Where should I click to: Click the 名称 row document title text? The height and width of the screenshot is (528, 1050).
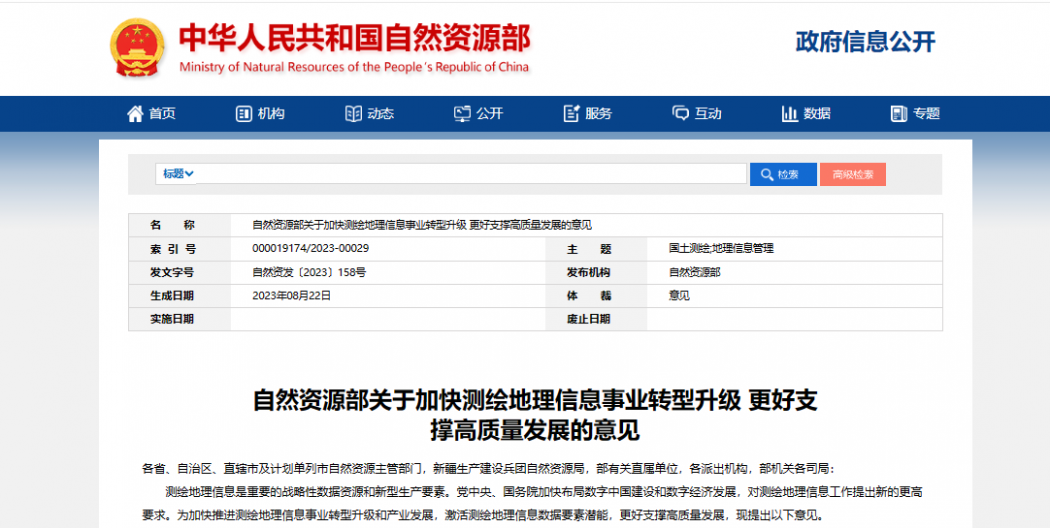[422, 225]
